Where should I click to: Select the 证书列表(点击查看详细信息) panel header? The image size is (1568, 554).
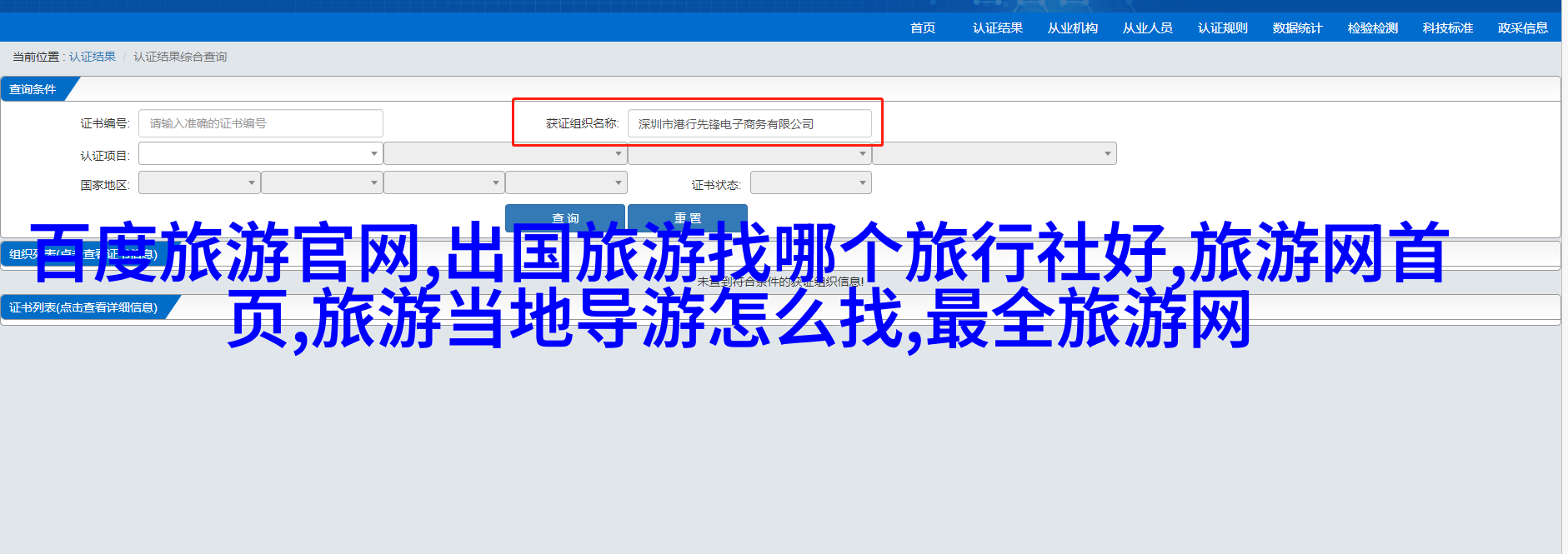tap(83, 307)
